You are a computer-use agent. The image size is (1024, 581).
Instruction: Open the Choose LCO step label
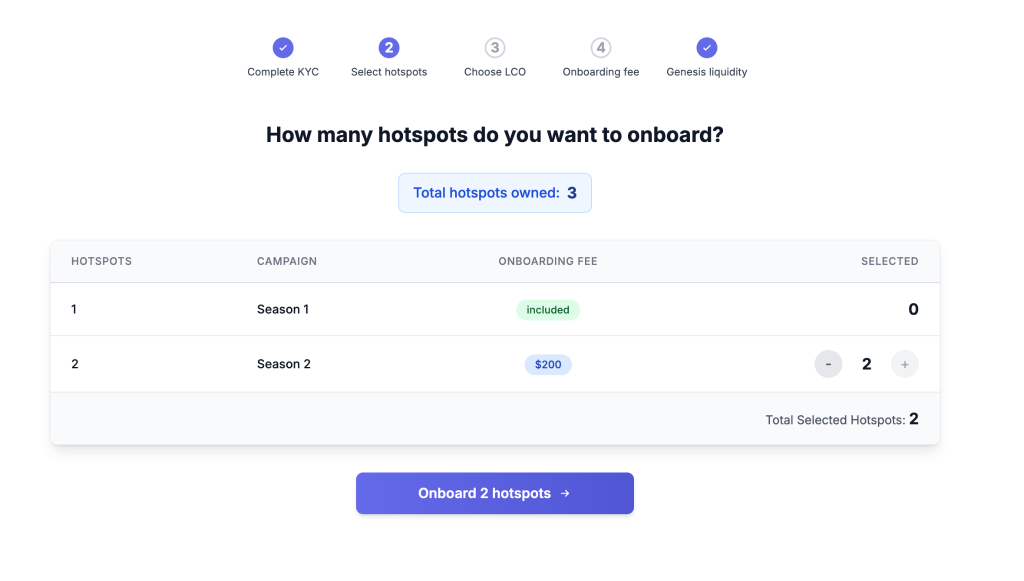click(494, 72)
